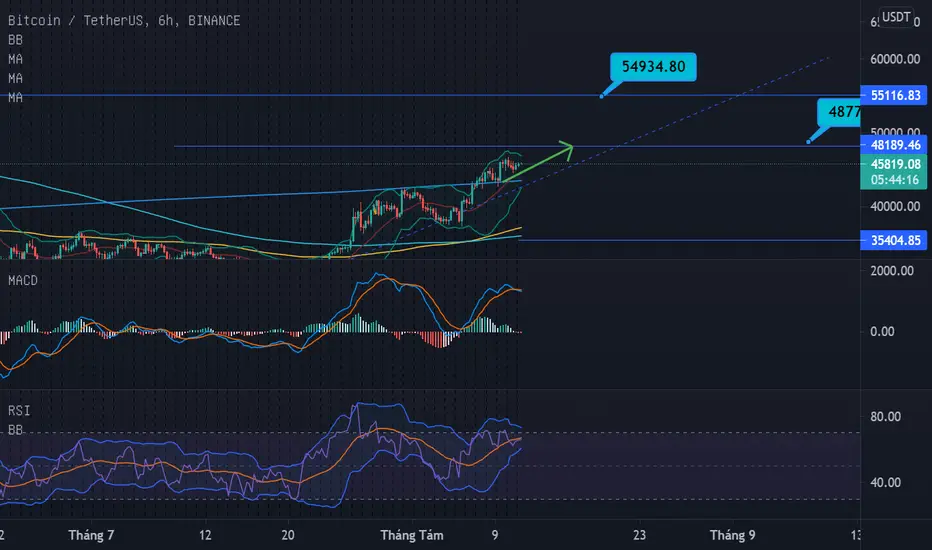Open the USDT currency selector
The width and height of the screenshot is (932, 550).
click(896, 17)
